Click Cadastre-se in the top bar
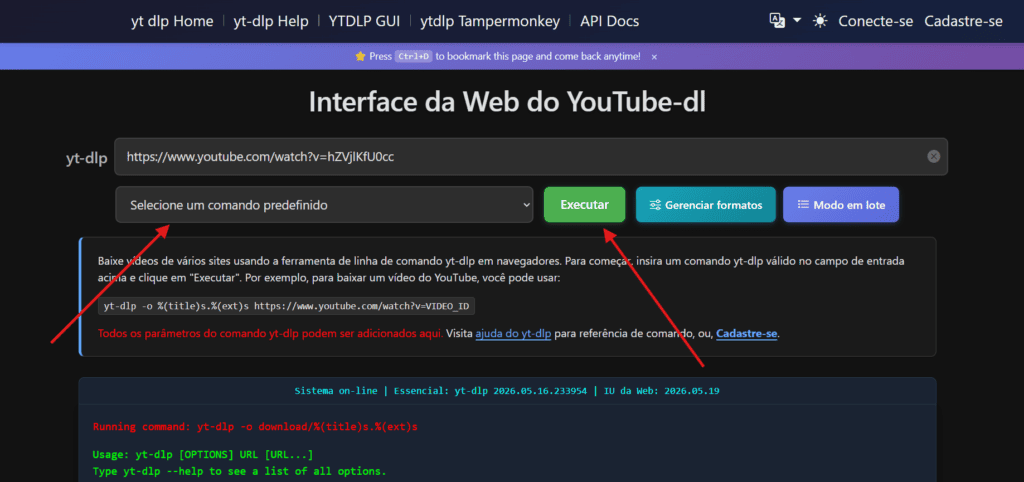1024x482 pixels. pos(963,21)
